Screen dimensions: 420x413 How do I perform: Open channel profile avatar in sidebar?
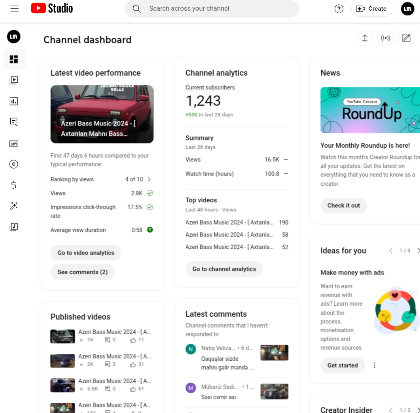click(14, 37)
